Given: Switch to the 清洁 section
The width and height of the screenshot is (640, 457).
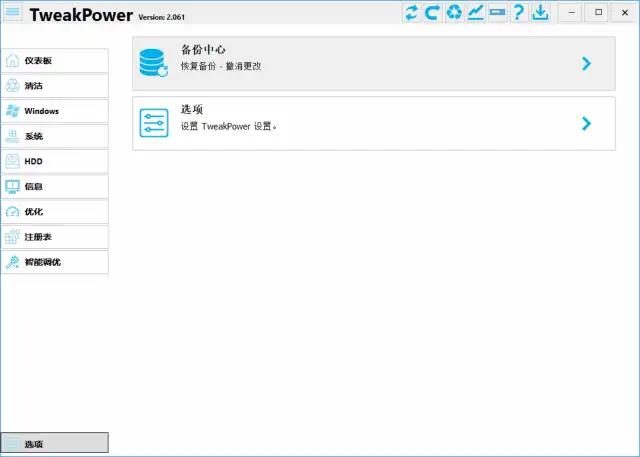Looking at the screenshot, I should [55, 86].
